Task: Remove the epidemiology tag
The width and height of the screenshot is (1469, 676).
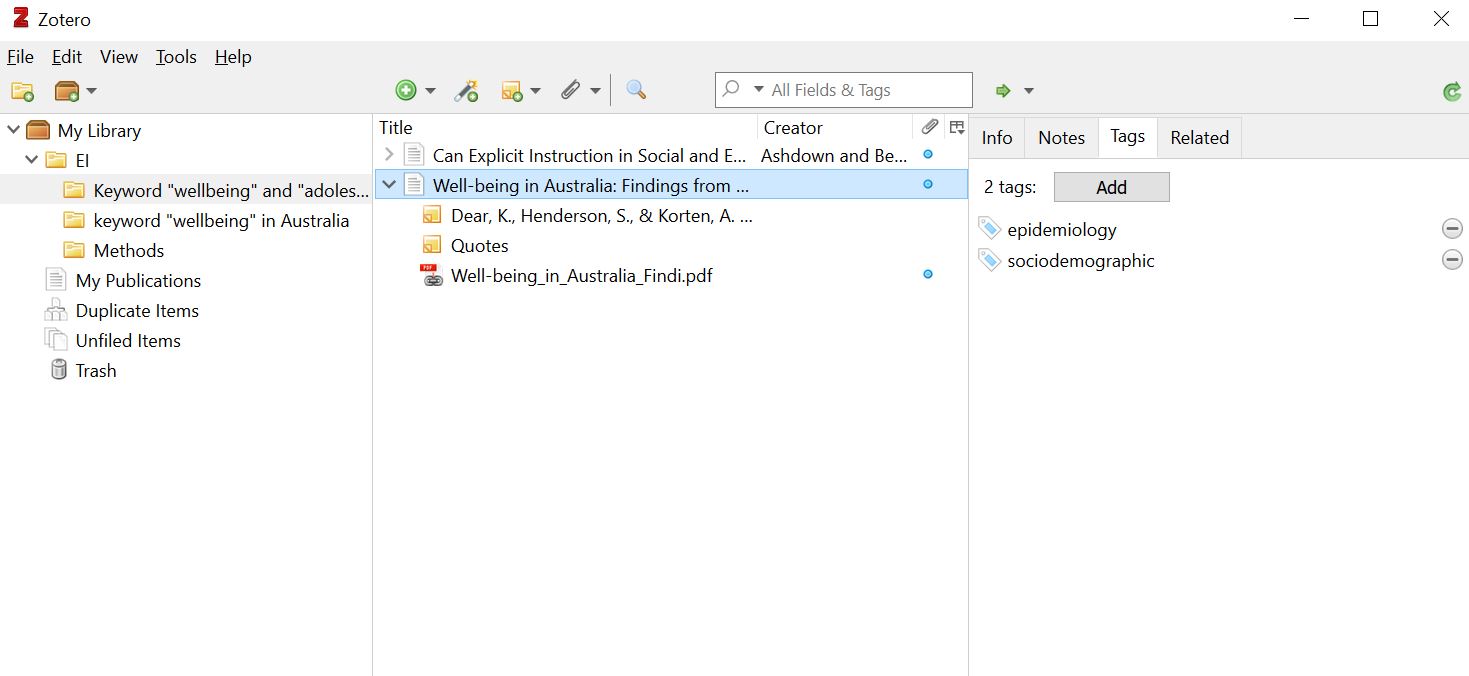Action: tap(1452, 229)
